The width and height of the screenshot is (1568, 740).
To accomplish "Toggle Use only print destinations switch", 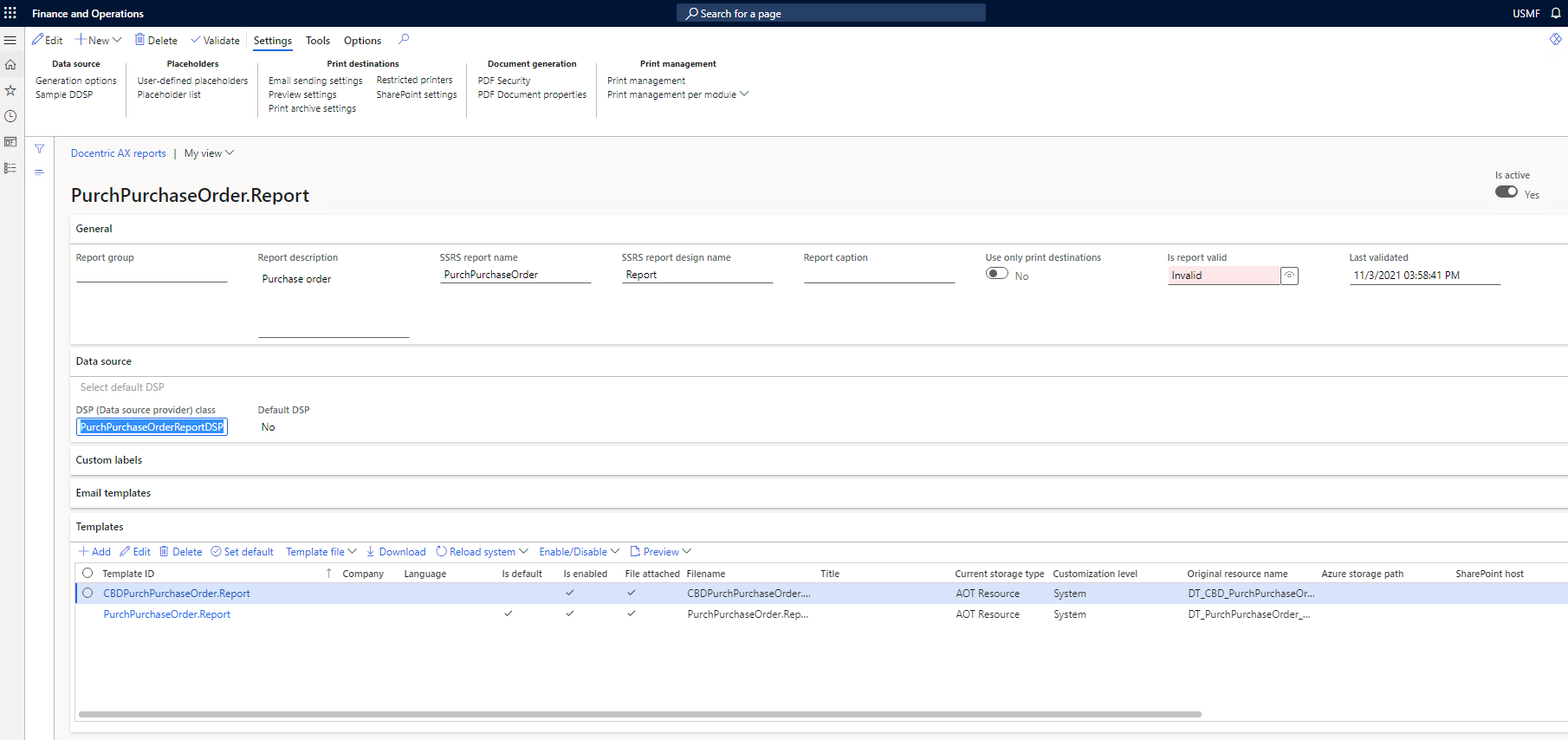I will [997, 273].
